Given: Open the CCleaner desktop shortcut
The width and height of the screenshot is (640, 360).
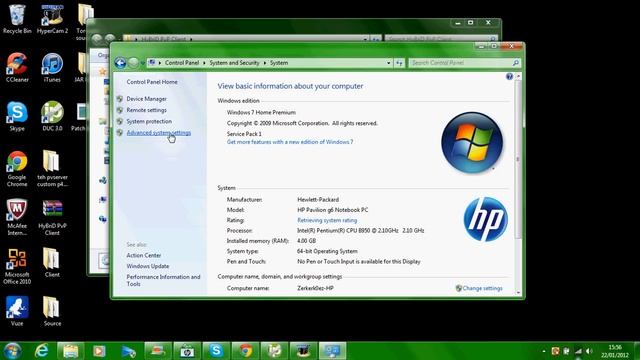Looking at the screenshot, I should [x=17, y=68].
